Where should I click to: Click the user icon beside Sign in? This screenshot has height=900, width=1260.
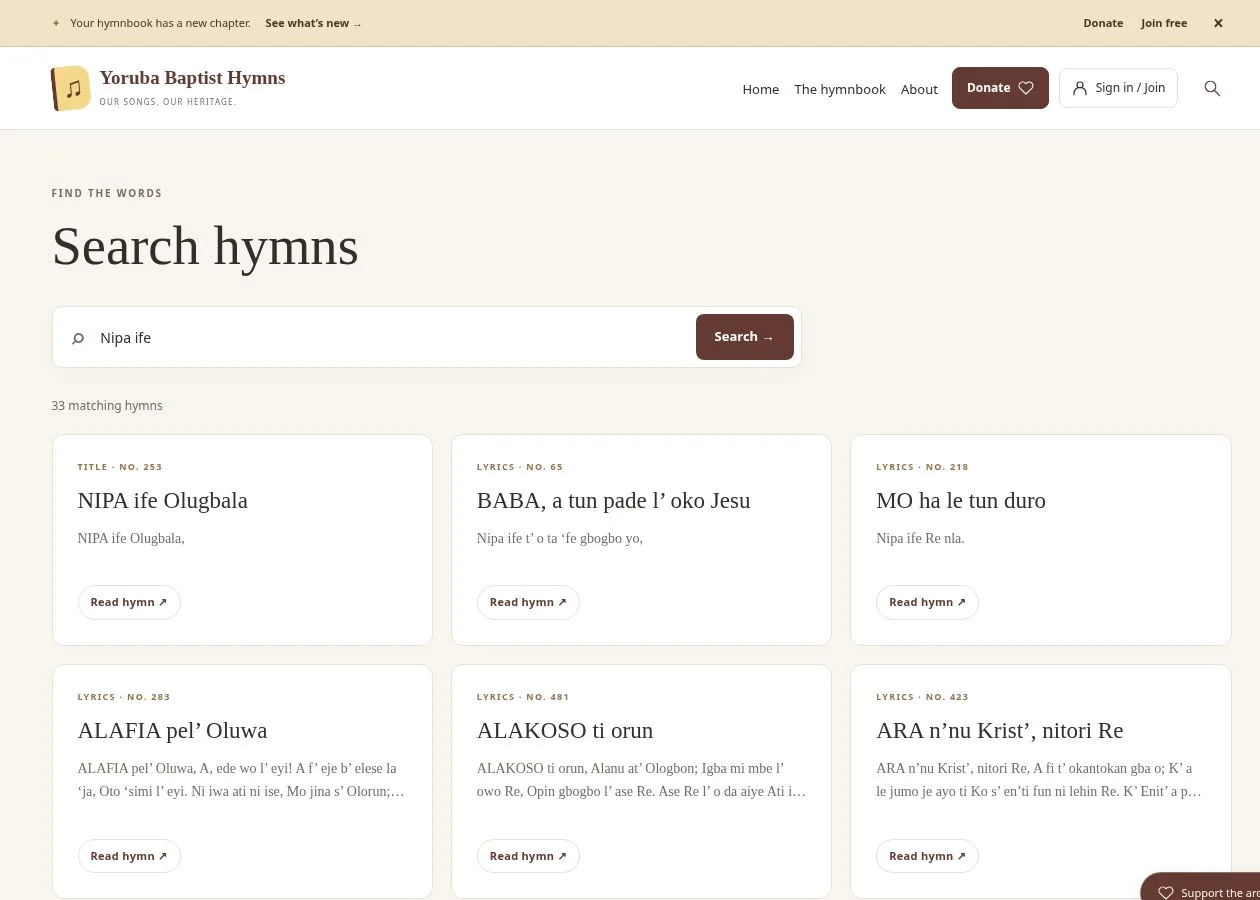[1080, 88]
